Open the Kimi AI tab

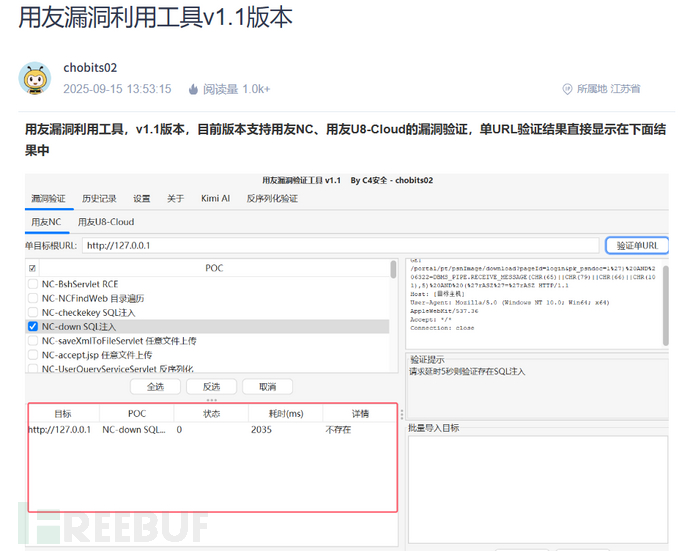pyautogui.click(x=215, y=198)
